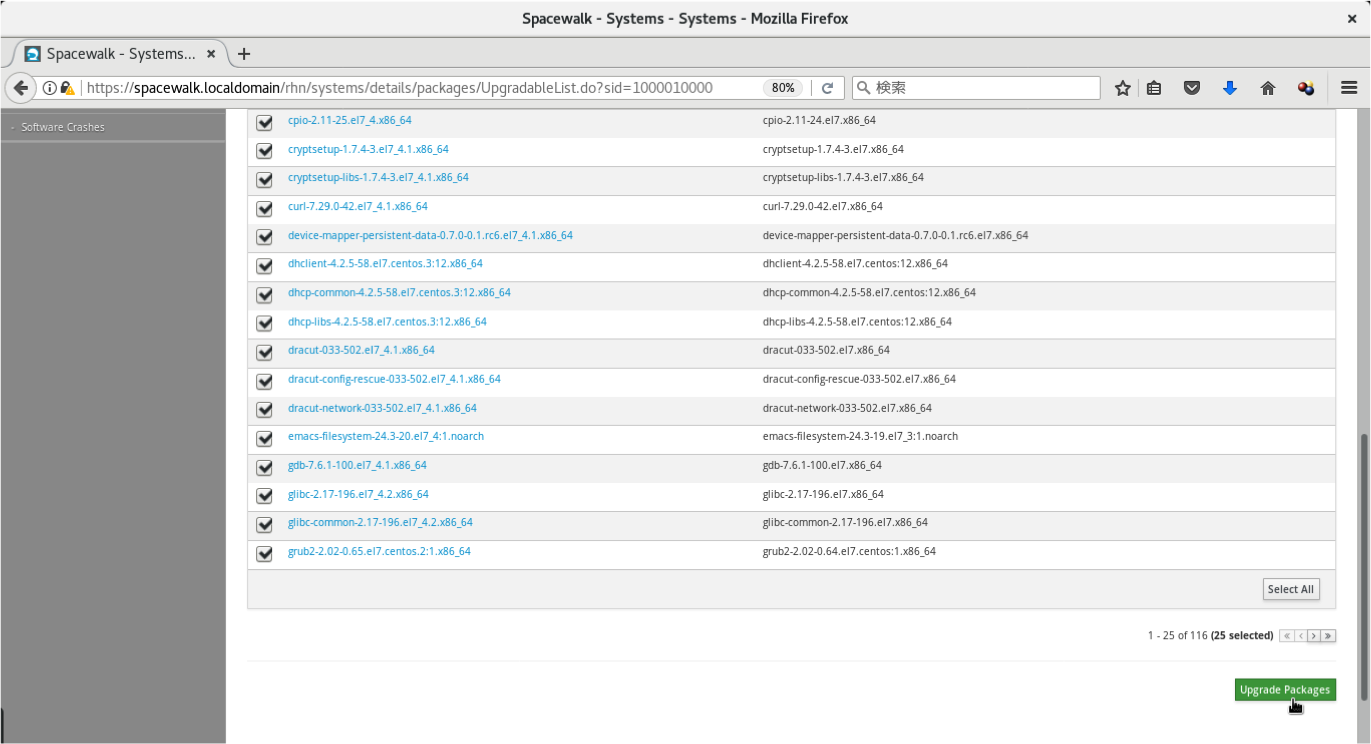Viewport: 1371px width, 744px height.
Task: Go back using the browser back arrow
Action: tap(20, 88)
